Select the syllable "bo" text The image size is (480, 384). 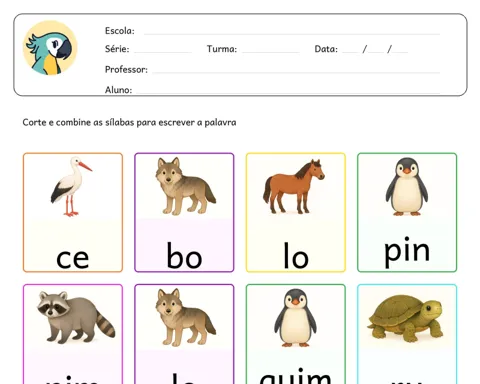pyautogui.click(x=184, y=256)
